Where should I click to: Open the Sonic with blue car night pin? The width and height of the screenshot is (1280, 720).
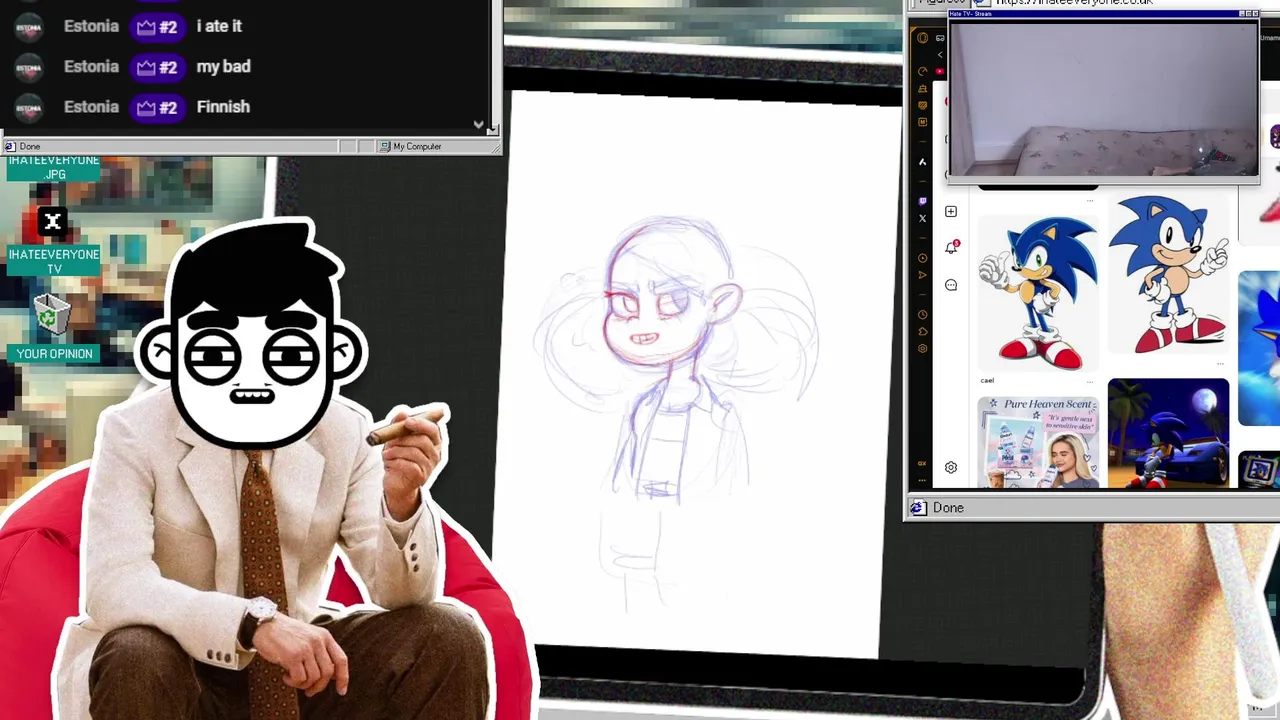(x=1169, y=433)
